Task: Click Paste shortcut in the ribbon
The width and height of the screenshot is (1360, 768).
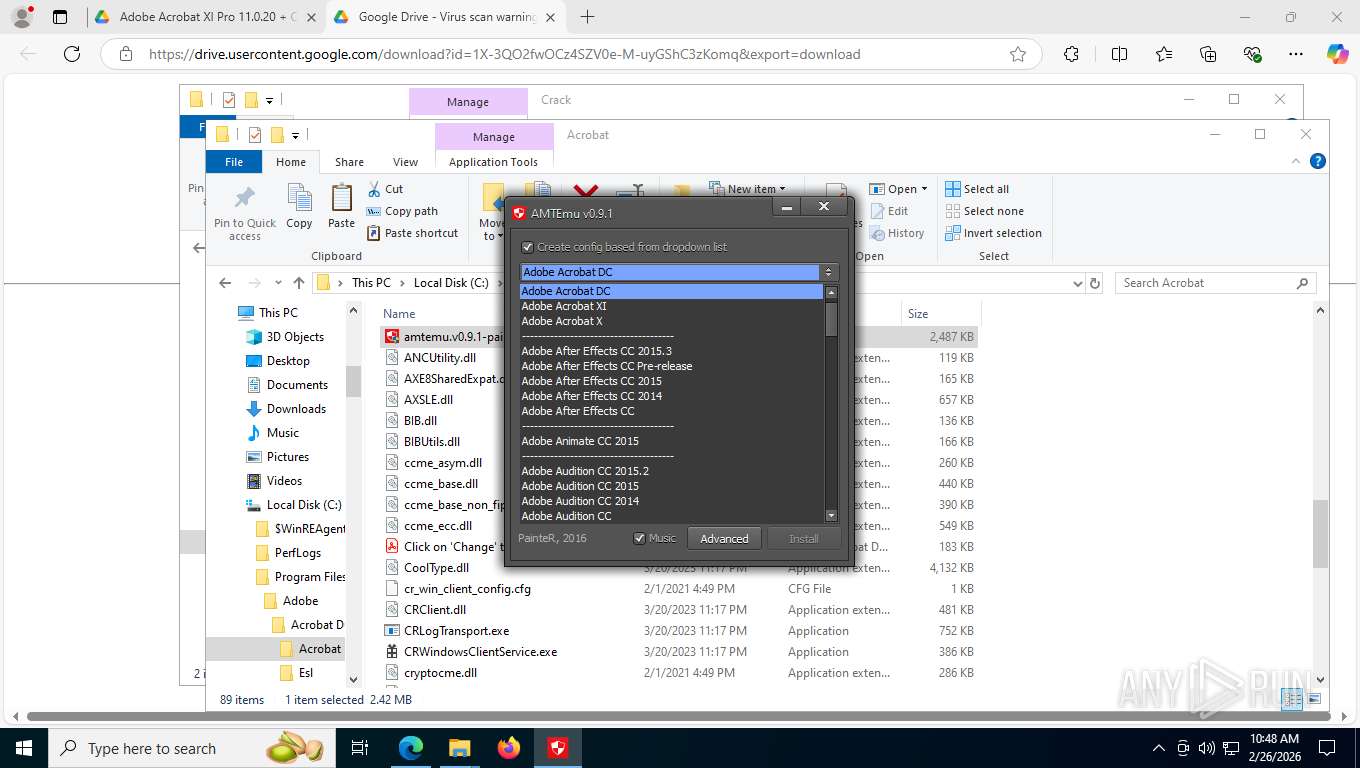Action: coord(412,233)
